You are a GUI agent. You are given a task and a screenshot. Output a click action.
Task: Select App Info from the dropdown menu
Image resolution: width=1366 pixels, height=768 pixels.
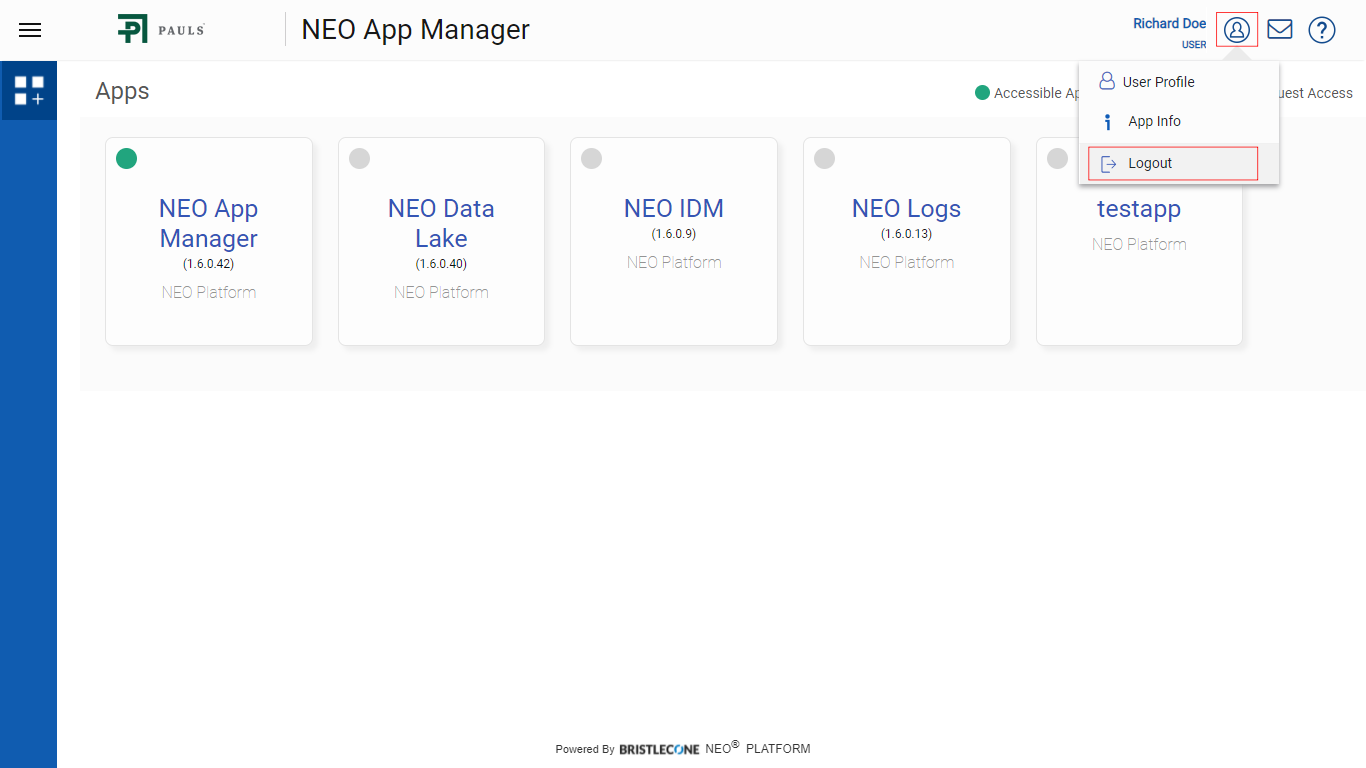pos(1179,122)
